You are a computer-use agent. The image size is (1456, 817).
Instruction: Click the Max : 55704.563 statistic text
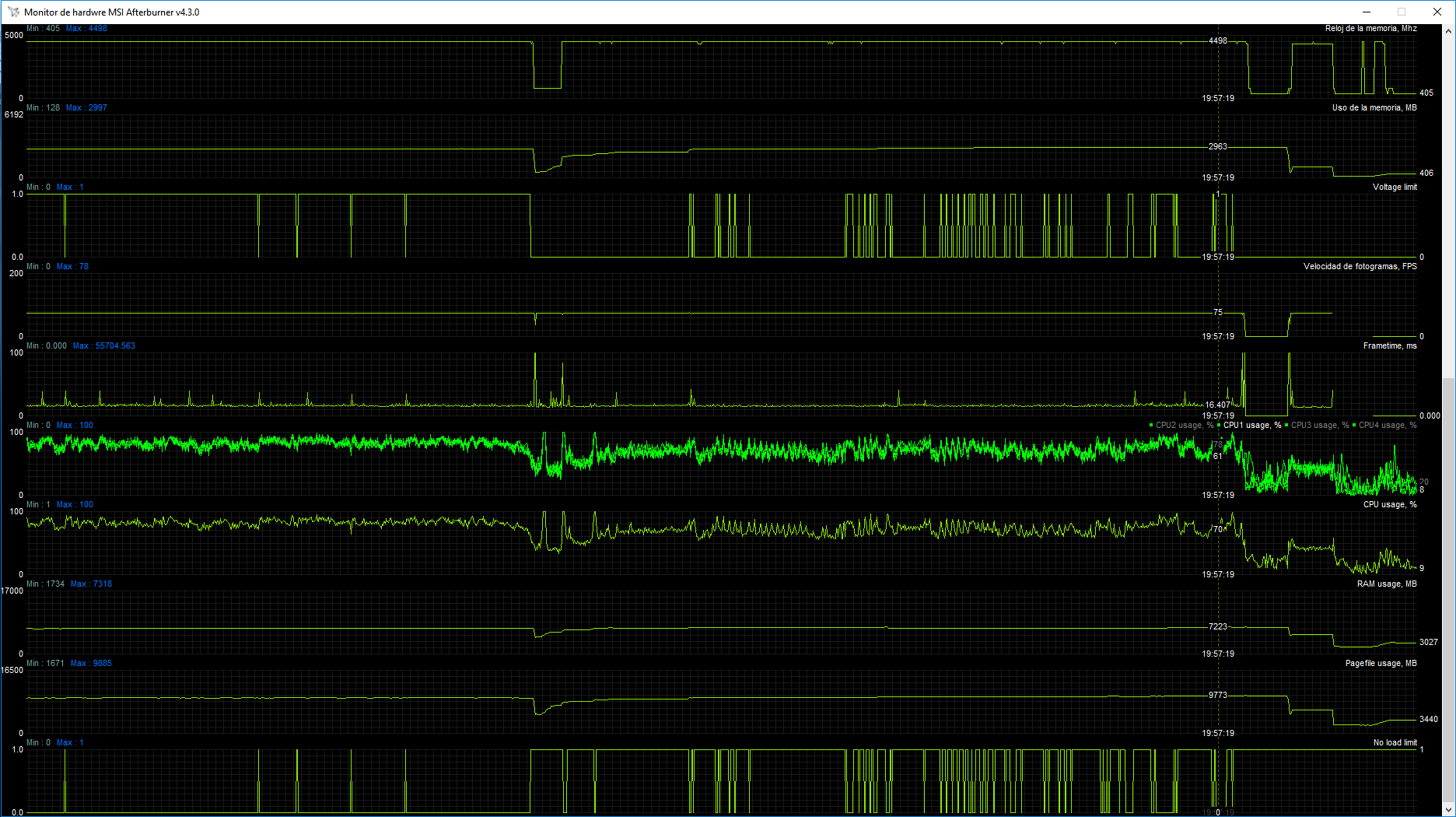click(x=103, y=345)
